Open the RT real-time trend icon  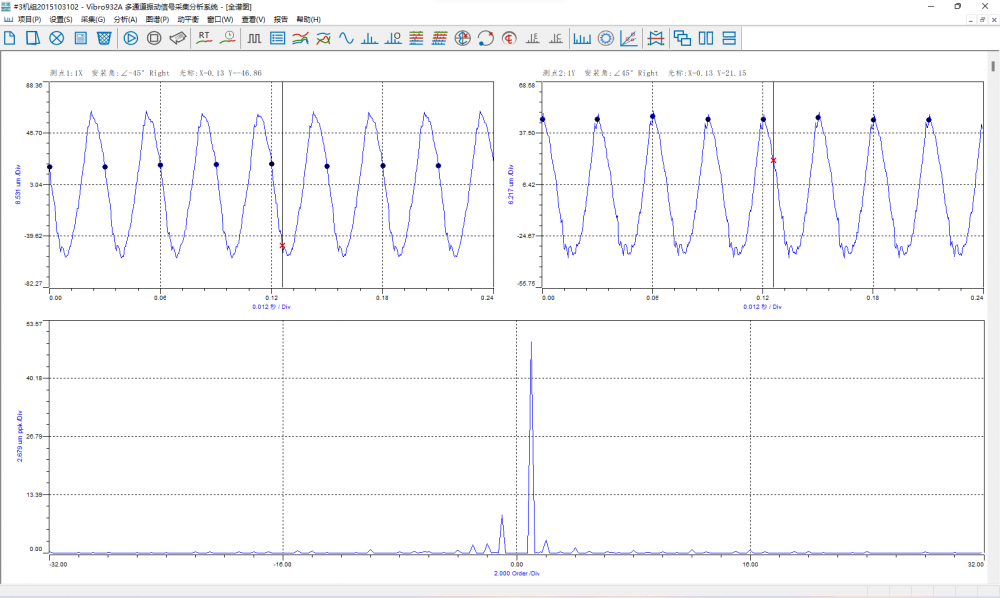click(x=204, y=38)
